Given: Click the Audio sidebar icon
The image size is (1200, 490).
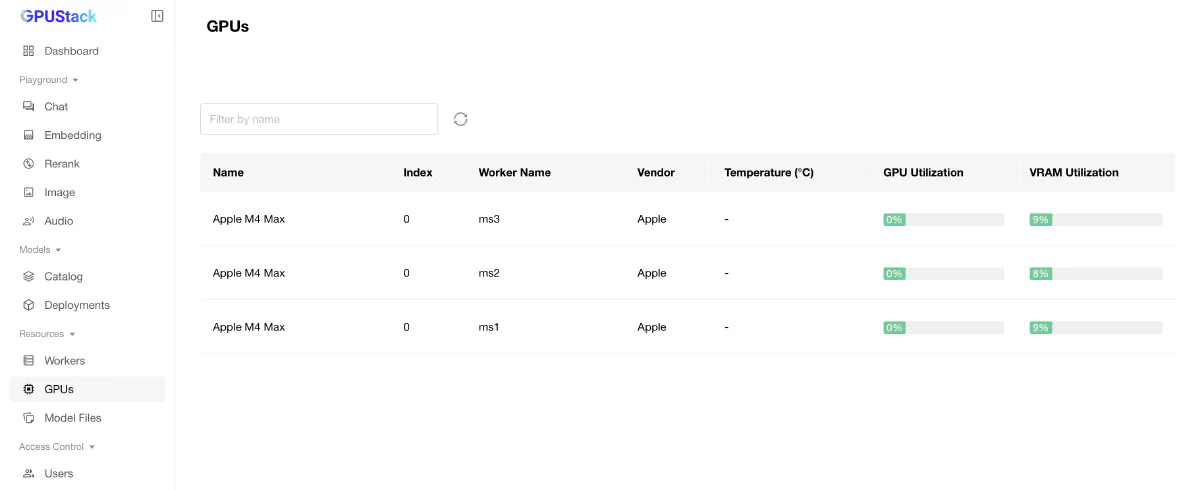Looking at the screenshot, I should [x=29, y=221].
